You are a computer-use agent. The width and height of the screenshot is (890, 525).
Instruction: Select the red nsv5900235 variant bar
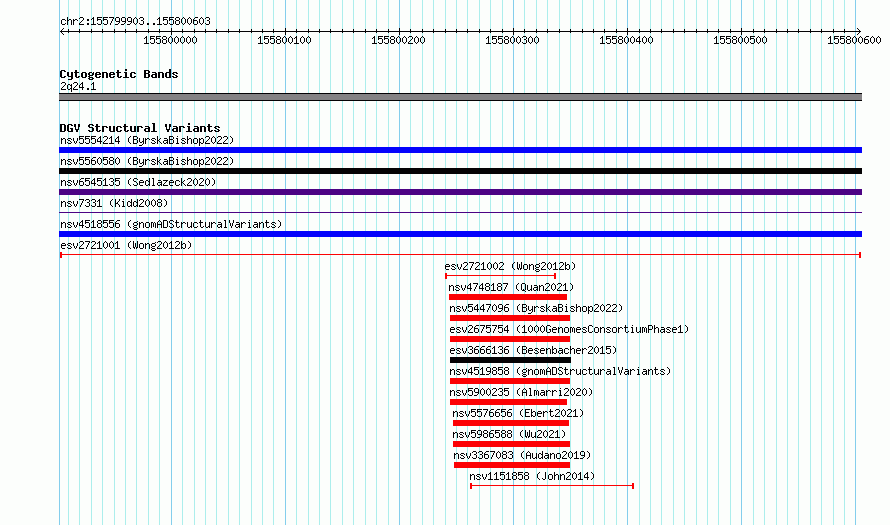pyautogui.click(x=508, y=402)
